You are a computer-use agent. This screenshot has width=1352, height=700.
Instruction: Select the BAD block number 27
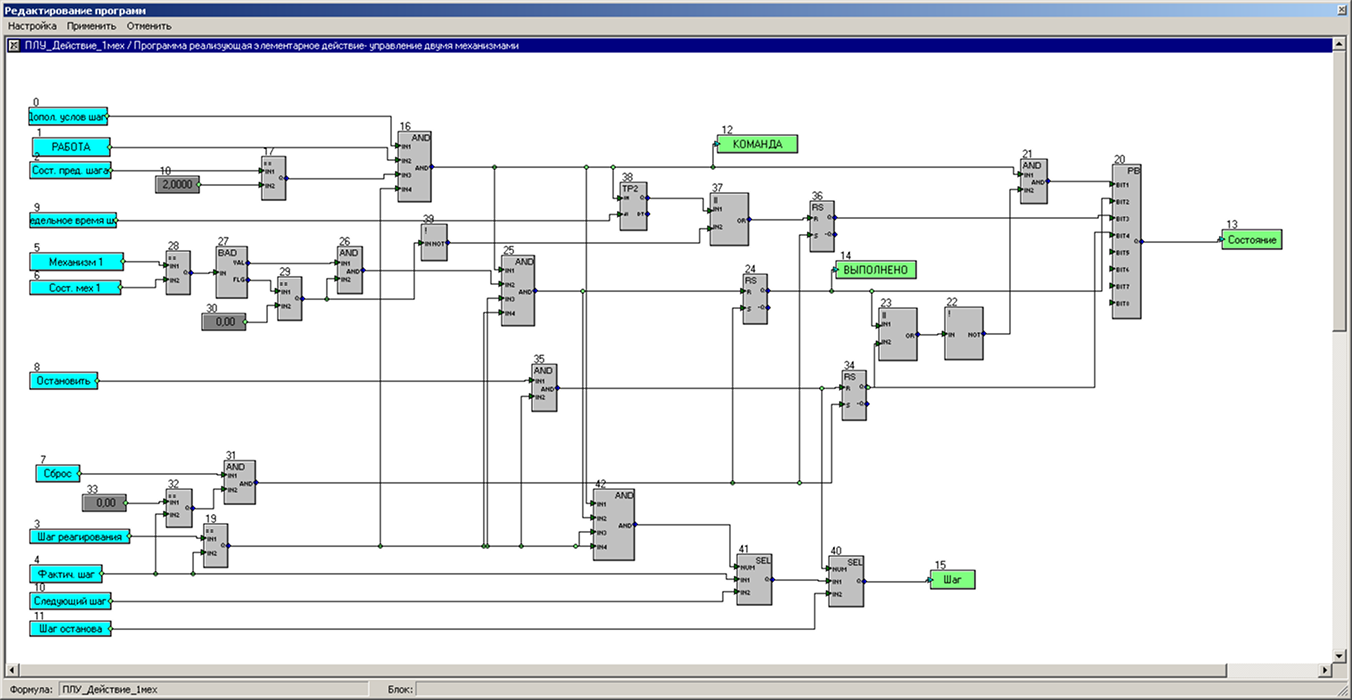click(231, 271)
